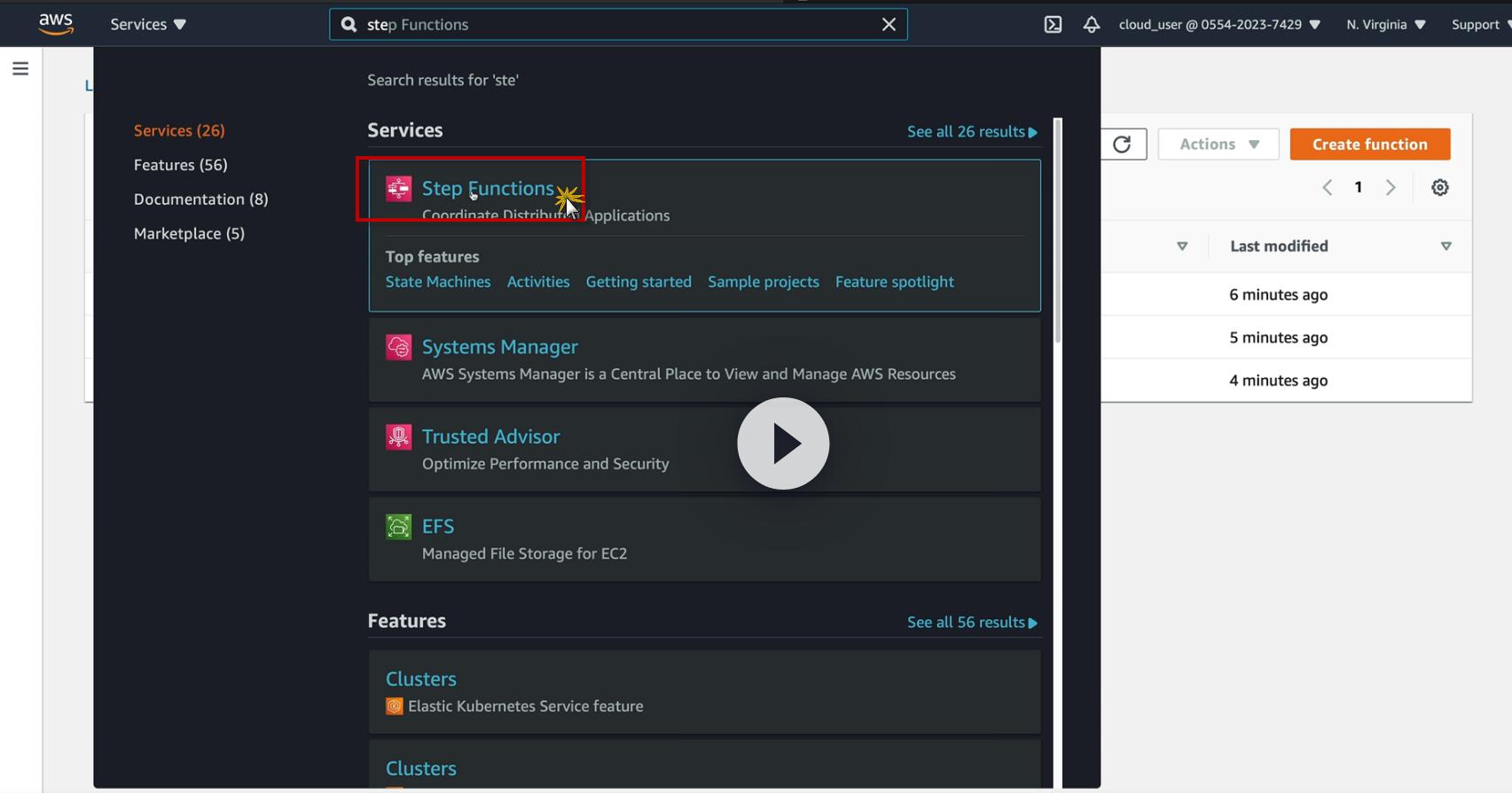The width and height of the screenshot is (1512, 793).
Task: Open the hamburger side navigation menu
Action: point(20,68)
